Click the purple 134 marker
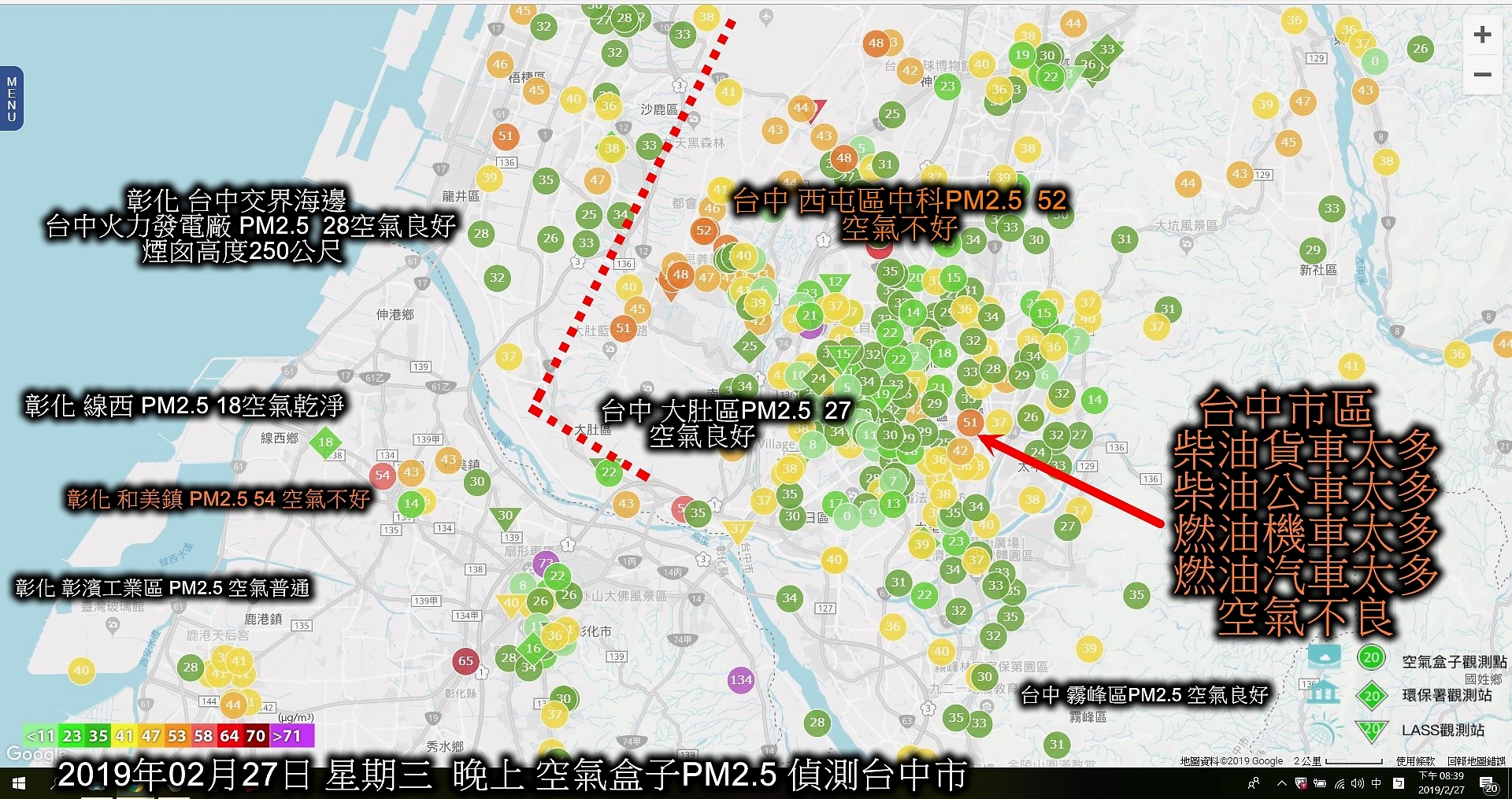1512x799 pixels. point(740,679)
